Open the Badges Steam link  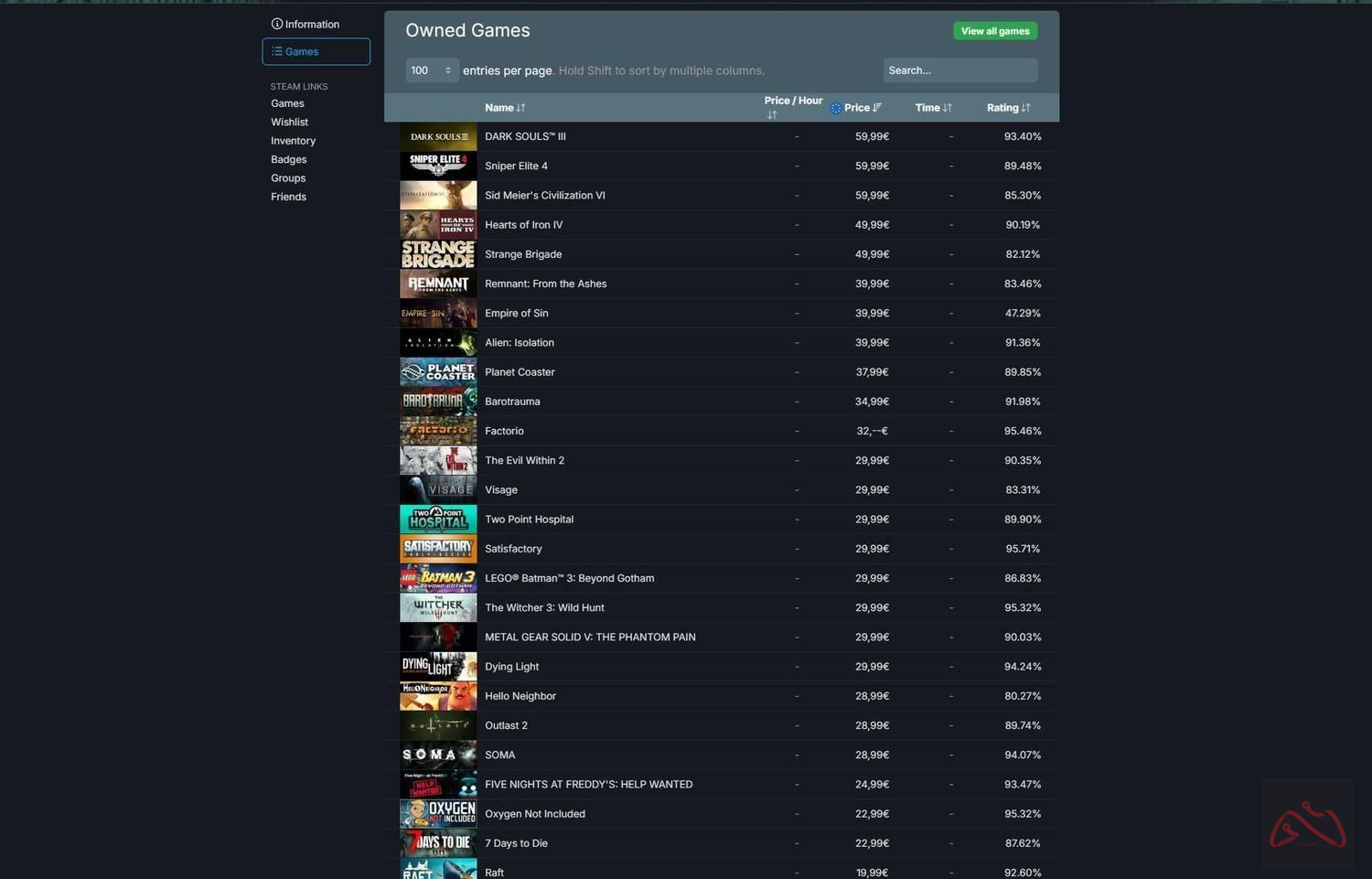tap(288, 159)
